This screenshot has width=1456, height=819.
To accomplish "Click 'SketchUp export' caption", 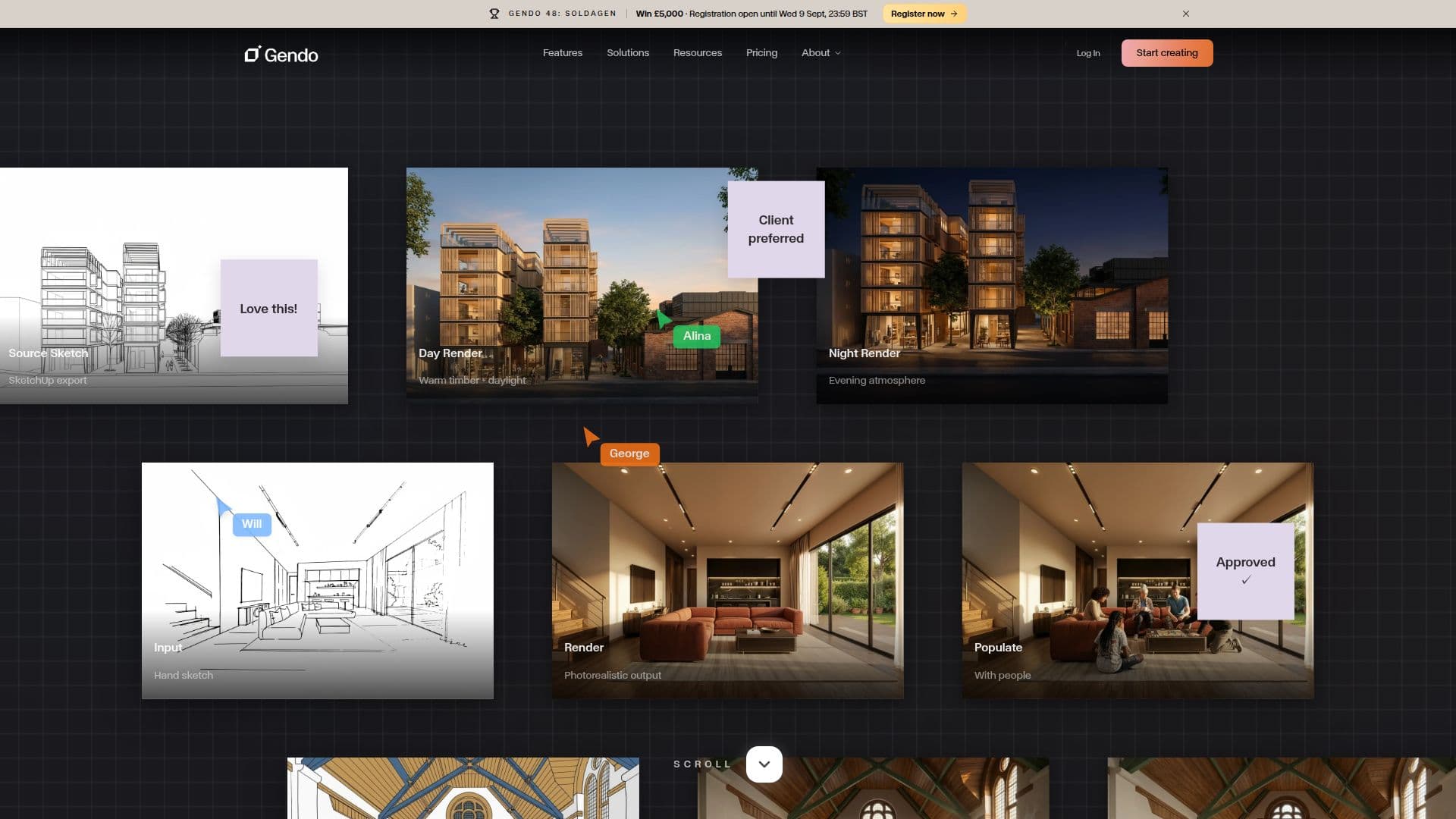I will tap(48, 381).
